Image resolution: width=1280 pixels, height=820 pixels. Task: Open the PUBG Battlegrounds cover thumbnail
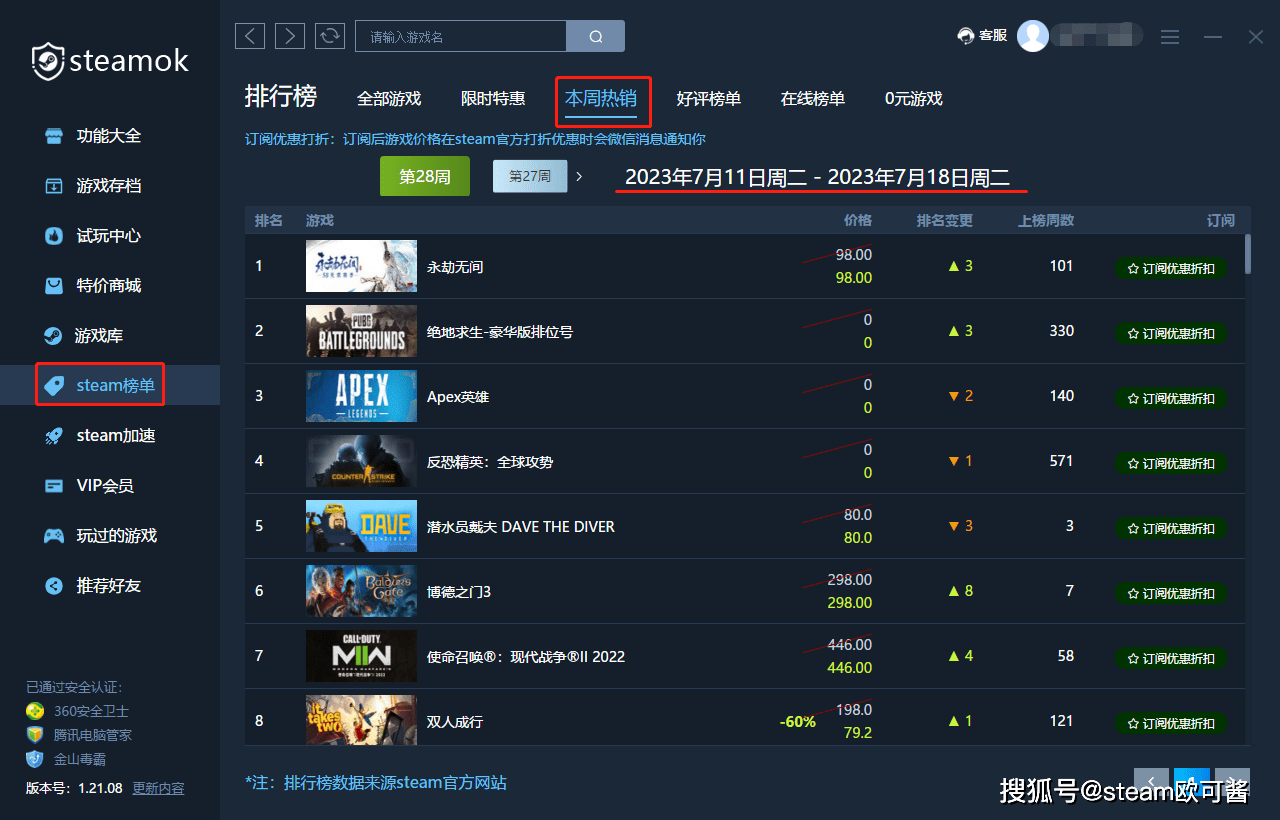click(361, 331)
